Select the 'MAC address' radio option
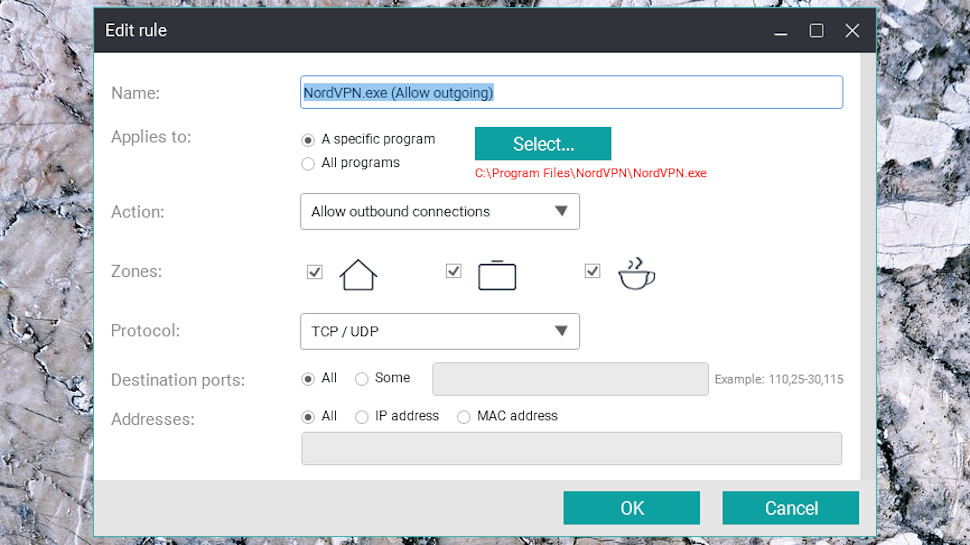The width and height of the screenshot is (970, 545). 463,417
